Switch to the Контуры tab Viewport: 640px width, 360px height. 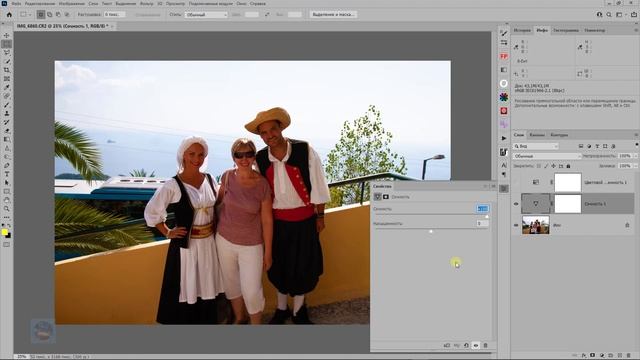[x=559, y=135]
